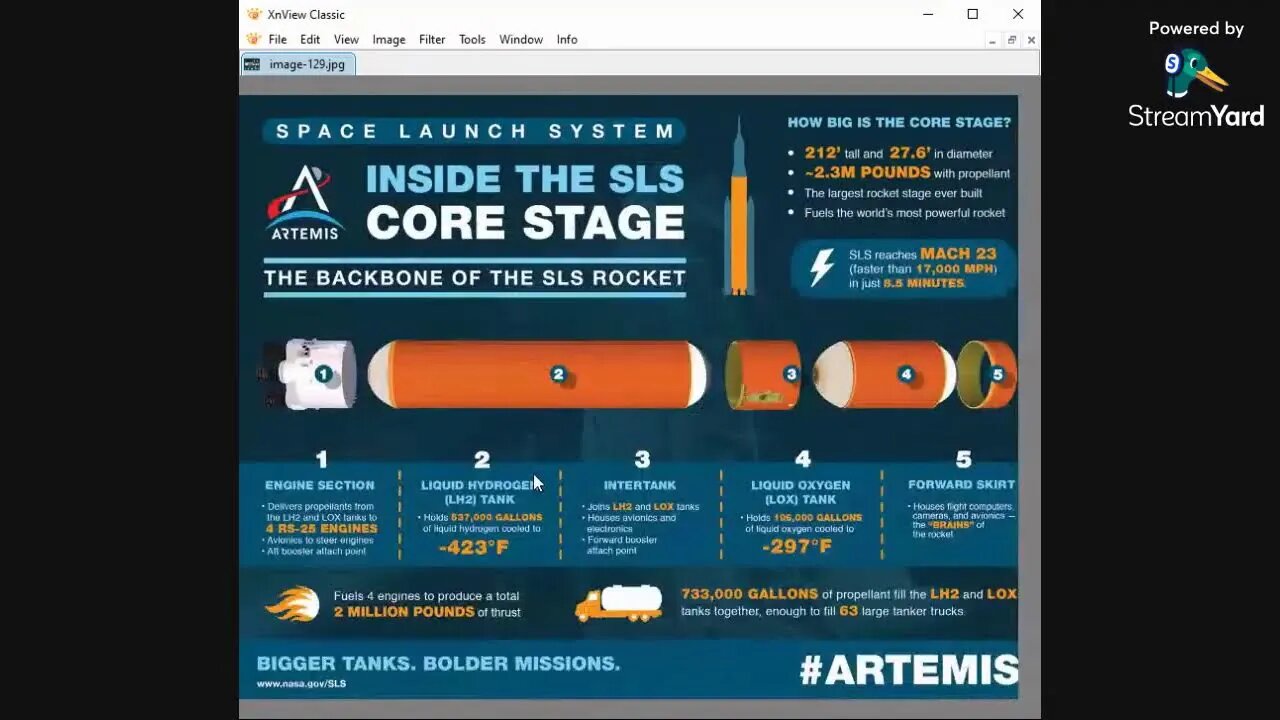The width and height of the screenshot is (1280, 720).
Task: Click the StreamYard duck logo
Action: click(x=1196, y=73)
